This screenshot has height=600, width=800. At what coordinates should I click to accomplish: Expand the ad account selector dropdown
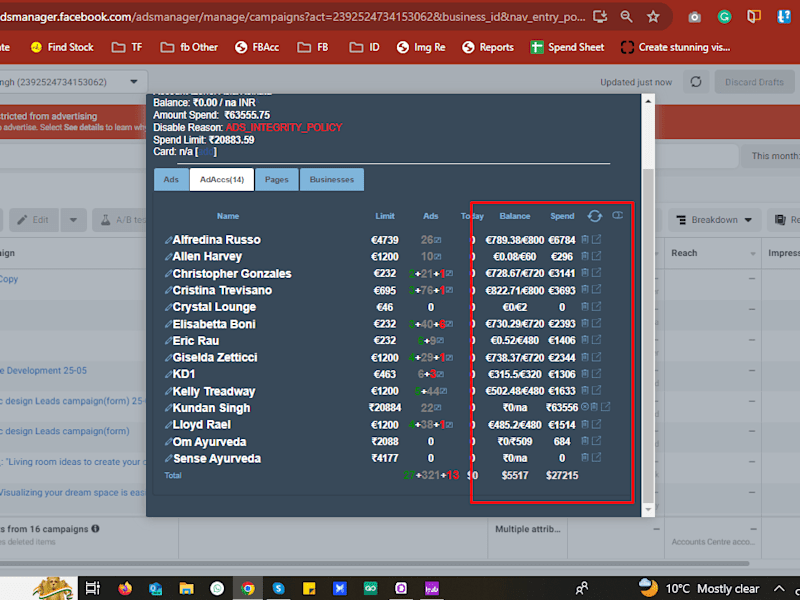tap(134, 82)
